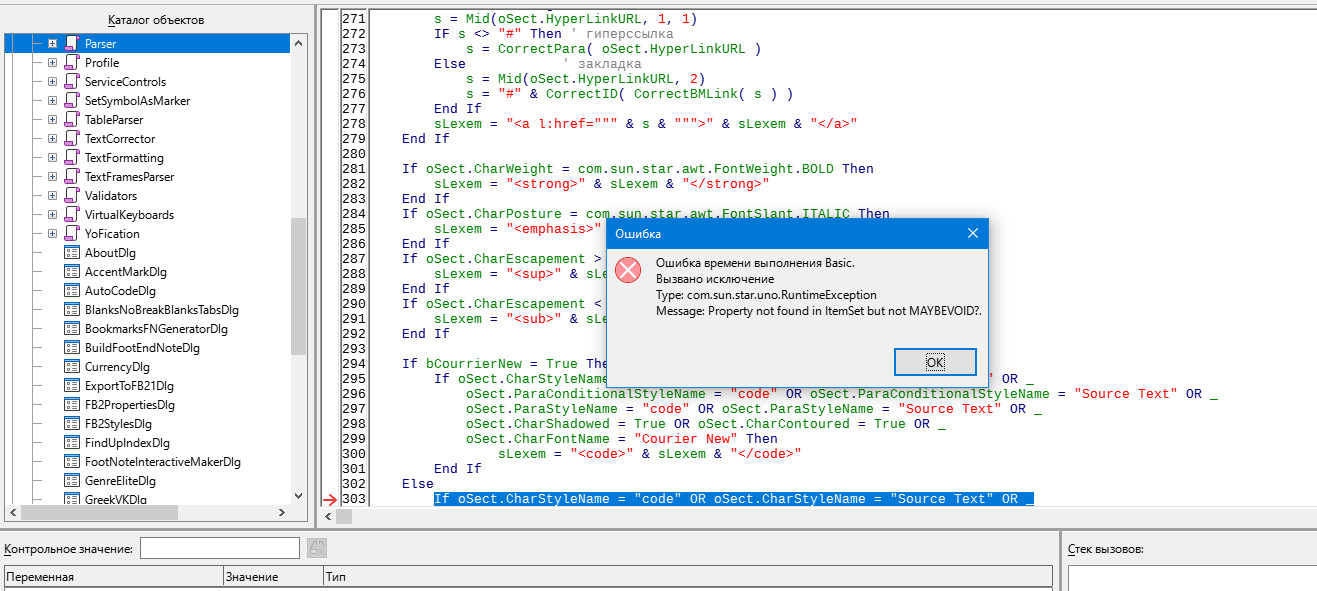This screenshot has width=1317, height=591.
Task: Select the TableParser label in the tree
Action: click(x=114, y=120)
